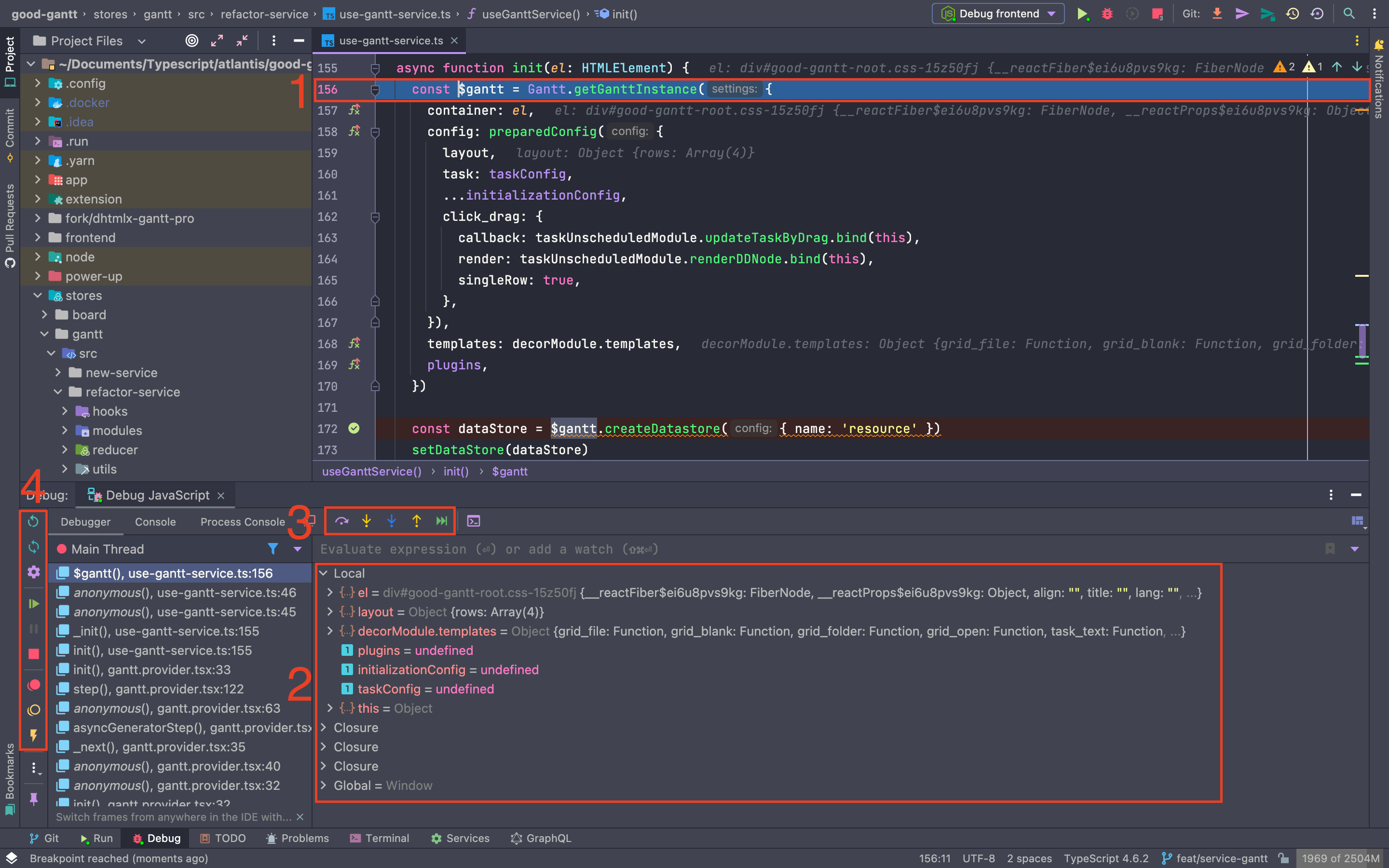
Task: Open debugger settings gear icon
Action: (33, 572)
